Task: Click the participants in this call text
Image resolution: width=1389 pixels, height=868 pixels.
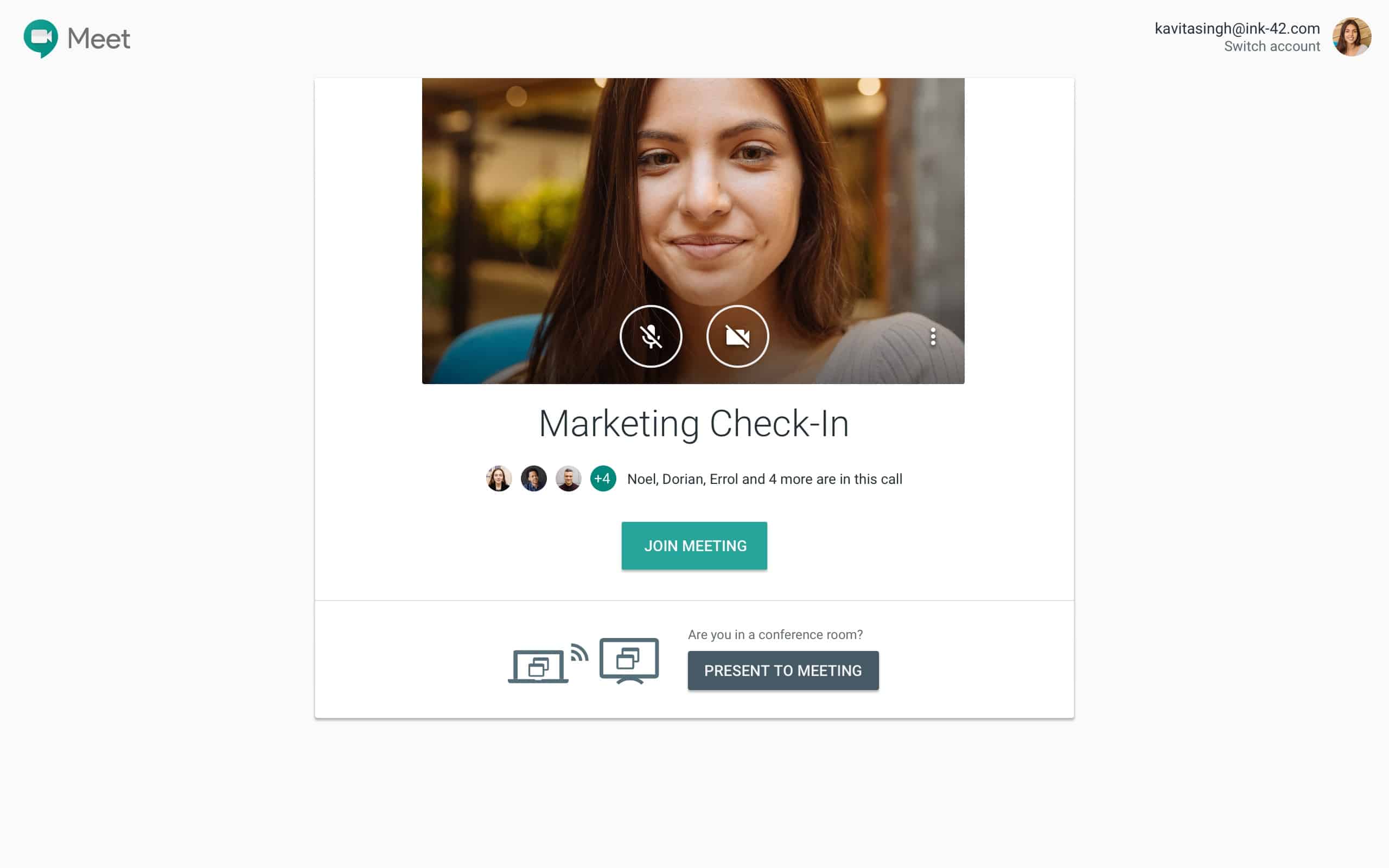Action: tap(764, 479)
